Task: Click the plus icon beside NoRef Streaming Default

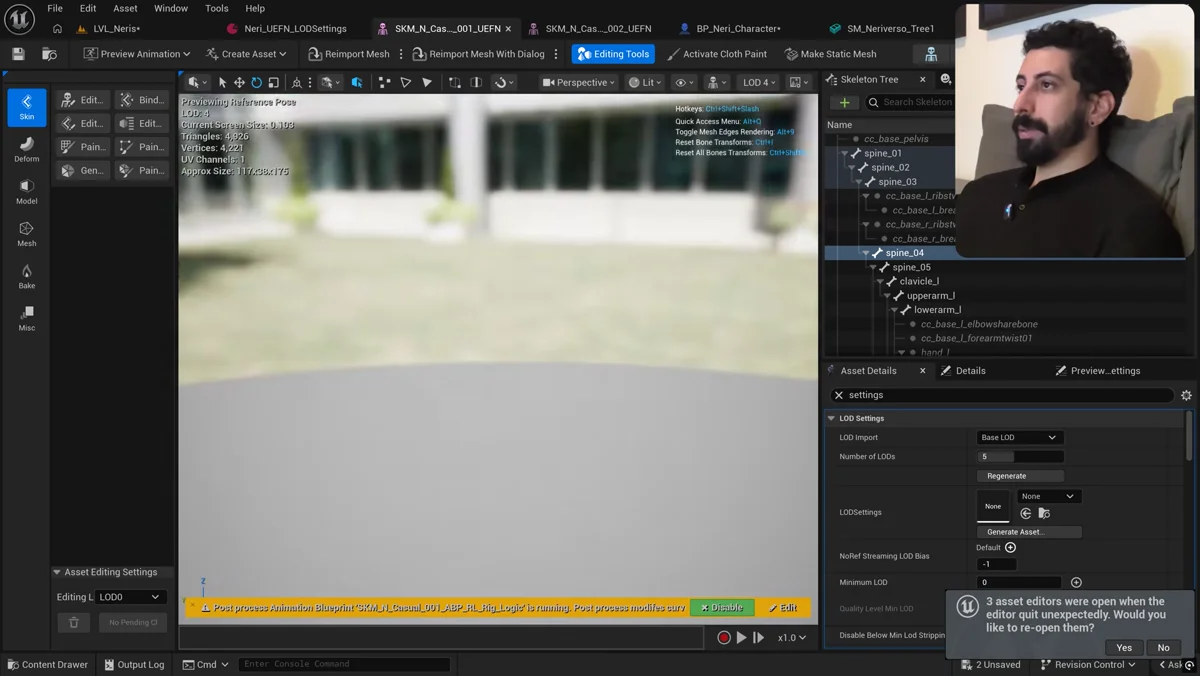Action: pos(1010,547)
